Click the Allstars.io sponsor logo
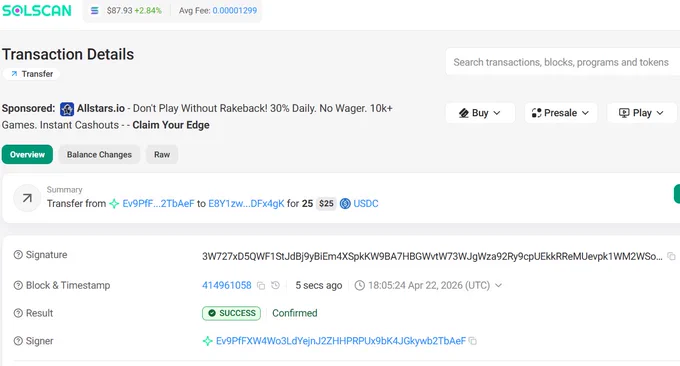Viewport: 680px width, 366px height. [x=67, y=109]
